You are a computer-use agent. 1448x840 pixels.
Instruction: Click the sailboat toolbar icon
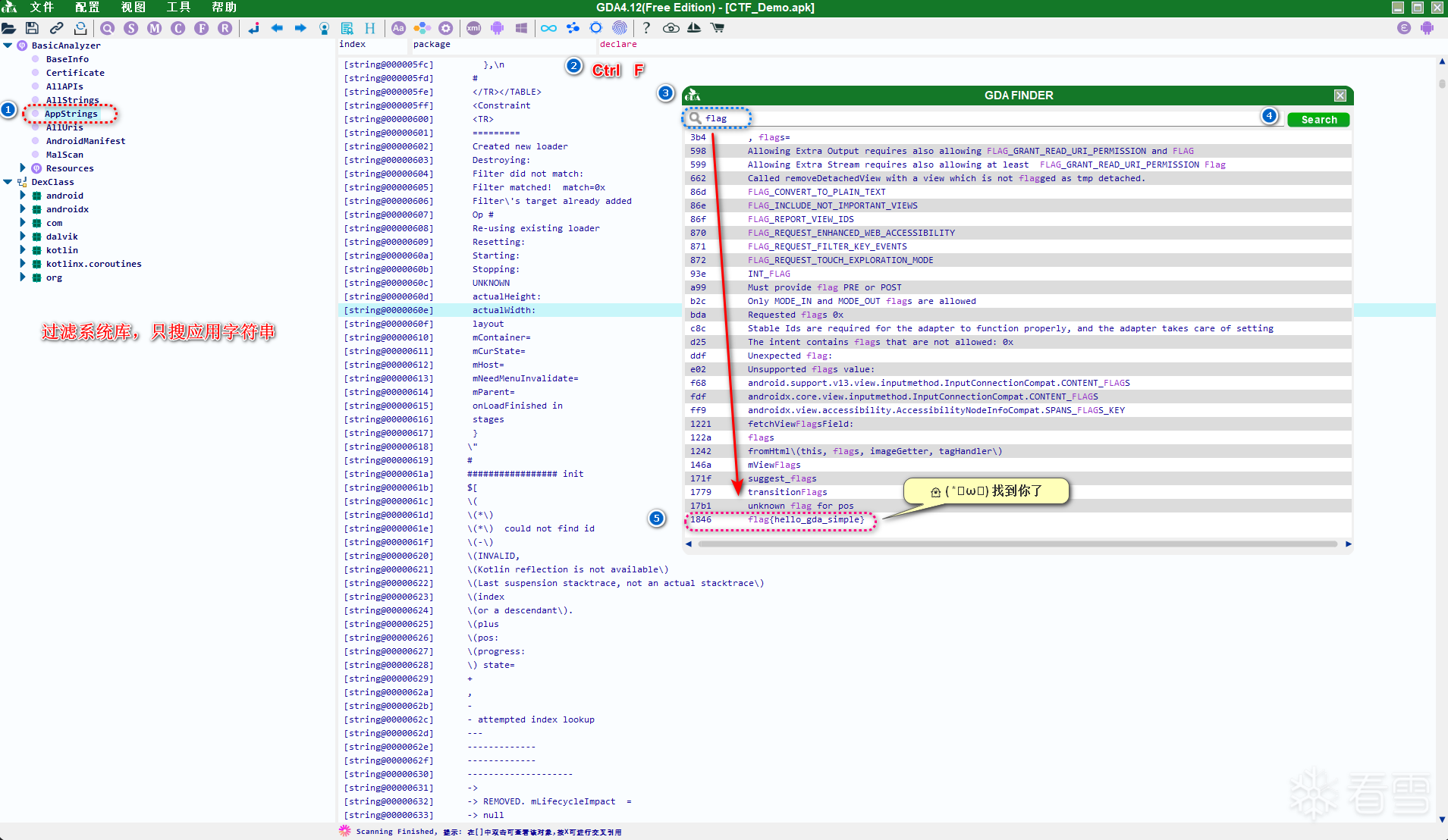pyautogui.click(x=694, y=28)
